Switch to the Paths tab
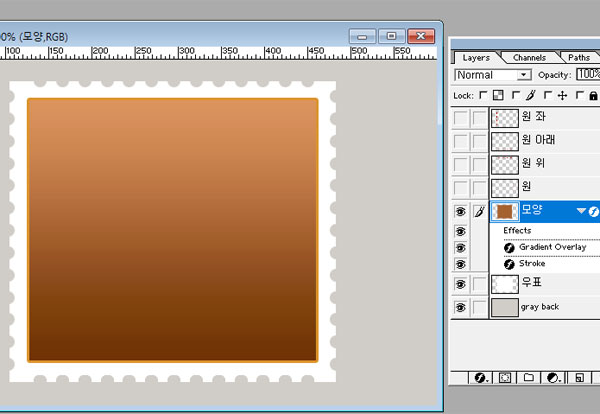This screenshot has width=600, height=414. click(x=579, y=57)
